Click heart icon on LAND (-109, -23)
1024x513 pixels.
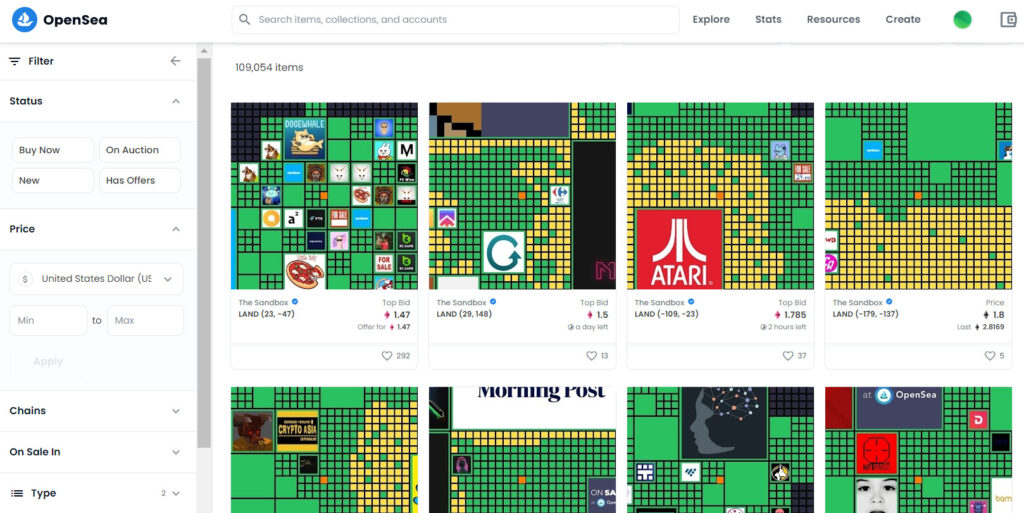[x=788, y=356]
